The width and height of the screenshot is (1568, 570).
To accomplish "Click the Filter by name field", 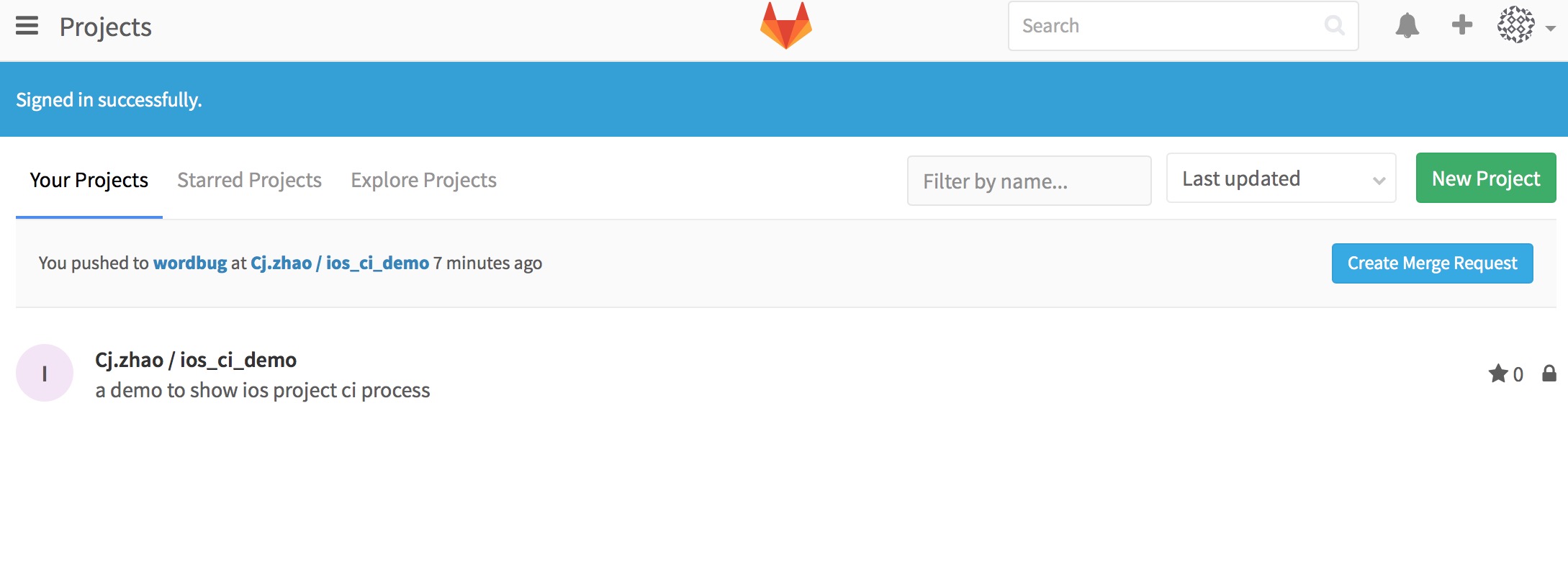I will point(1029,181).
